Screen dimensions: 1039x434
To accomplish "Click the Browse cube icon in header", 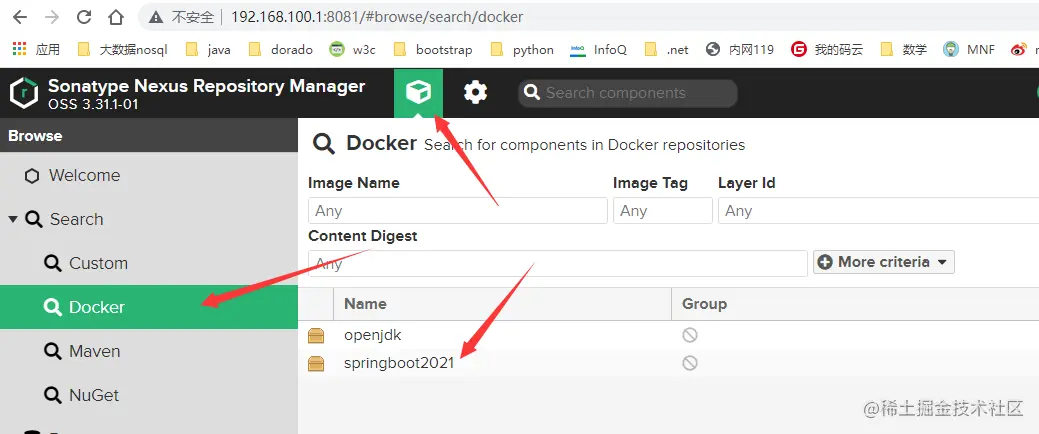I will [418, 93].
